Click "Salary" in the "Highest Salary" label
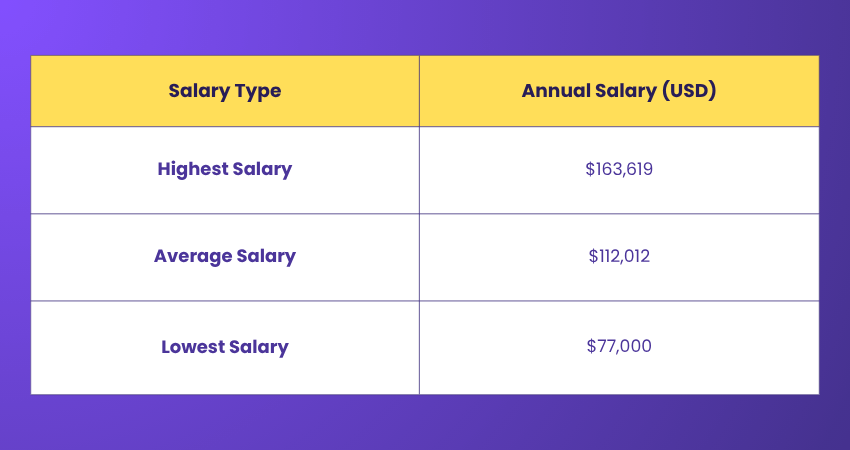Screen dimensions: 850x450 260,169
